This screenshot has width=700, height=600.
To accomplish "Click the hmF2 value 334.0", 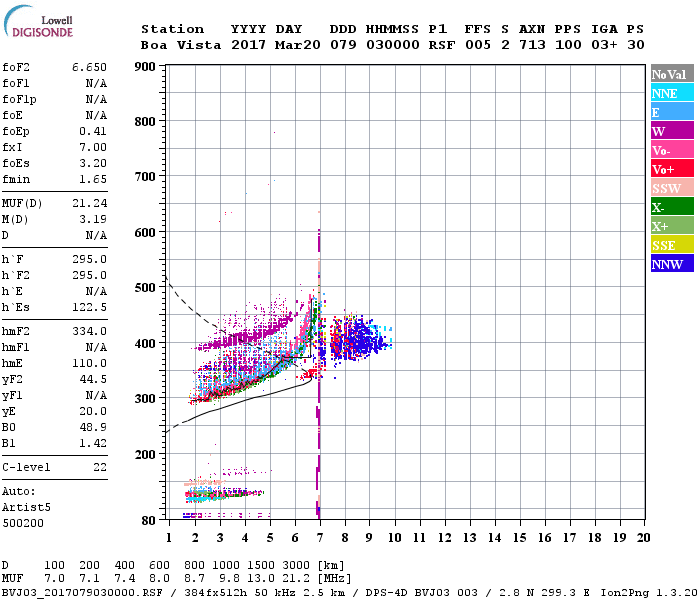I will 89,332.
